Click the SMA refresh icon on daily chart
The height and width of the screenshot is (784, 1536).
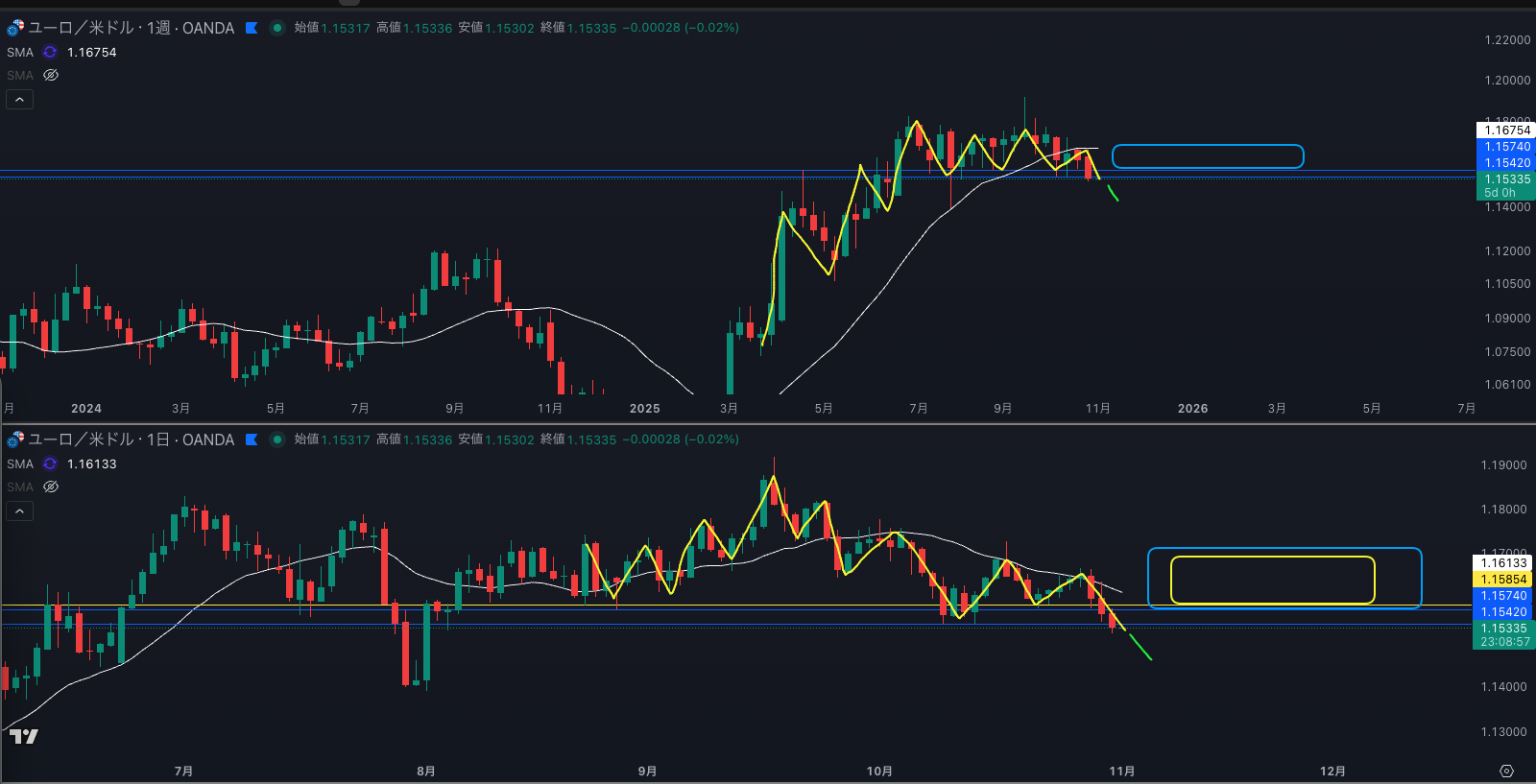tap(50, 464)
